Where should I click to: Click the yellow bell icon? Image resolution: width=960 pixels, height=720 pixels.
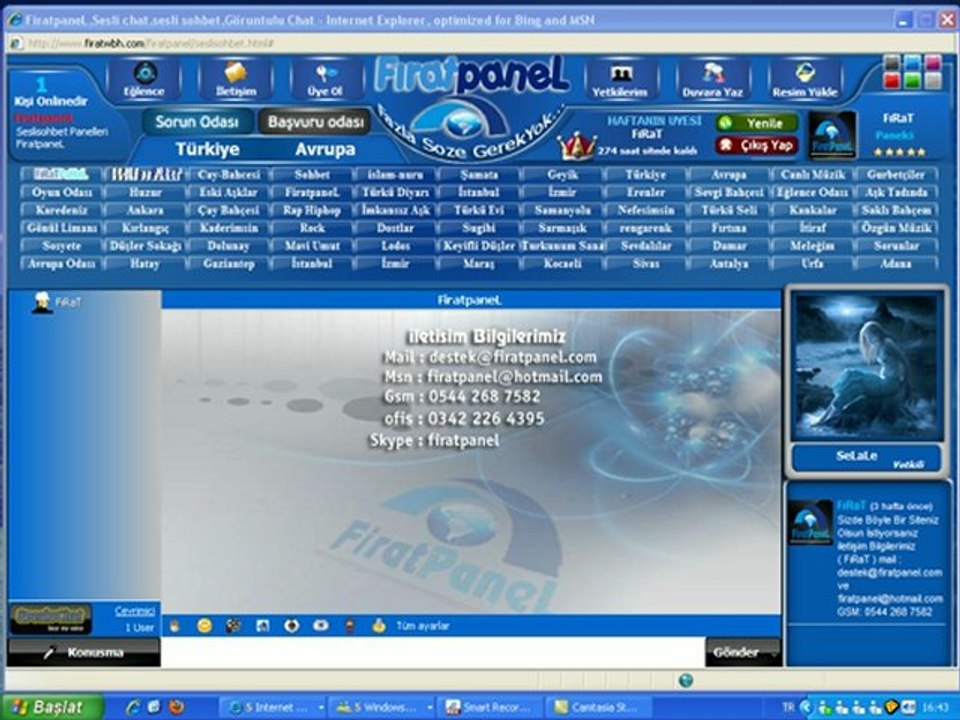[379, 626]
